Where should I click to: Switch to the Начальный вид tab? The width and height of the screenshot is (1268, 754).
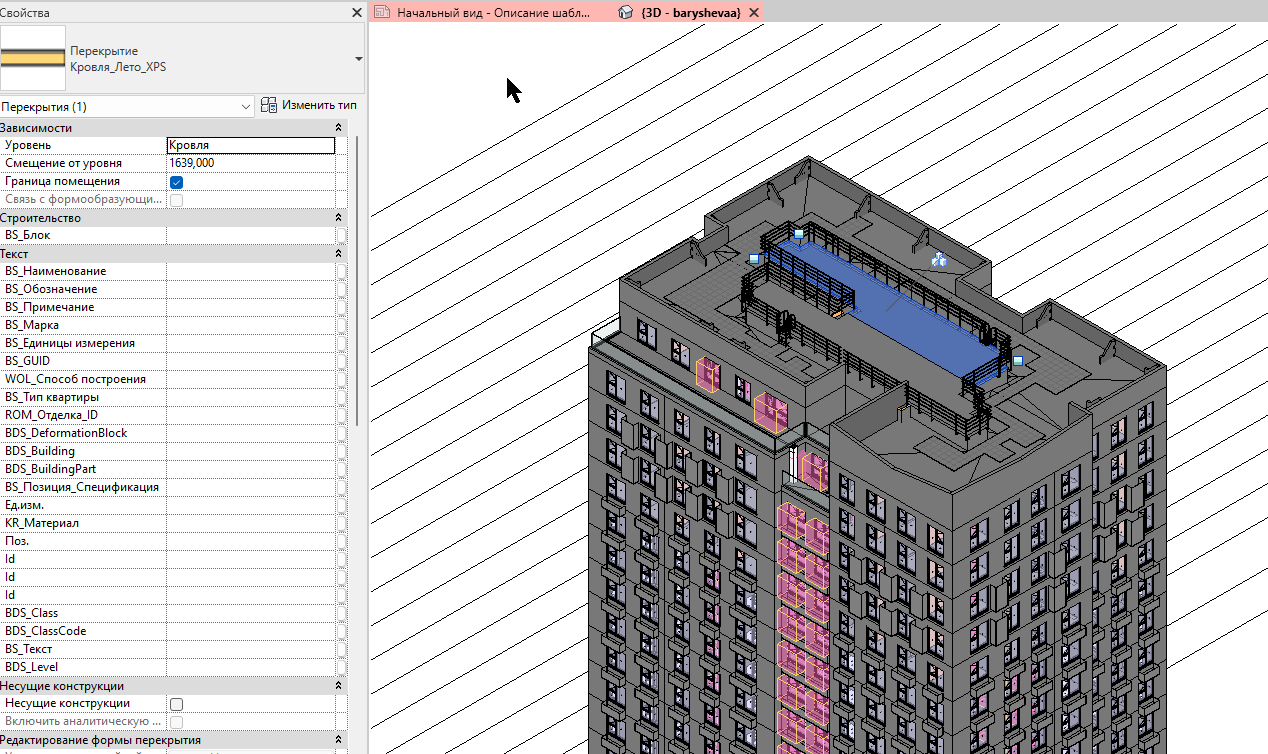tap(492, 13)
